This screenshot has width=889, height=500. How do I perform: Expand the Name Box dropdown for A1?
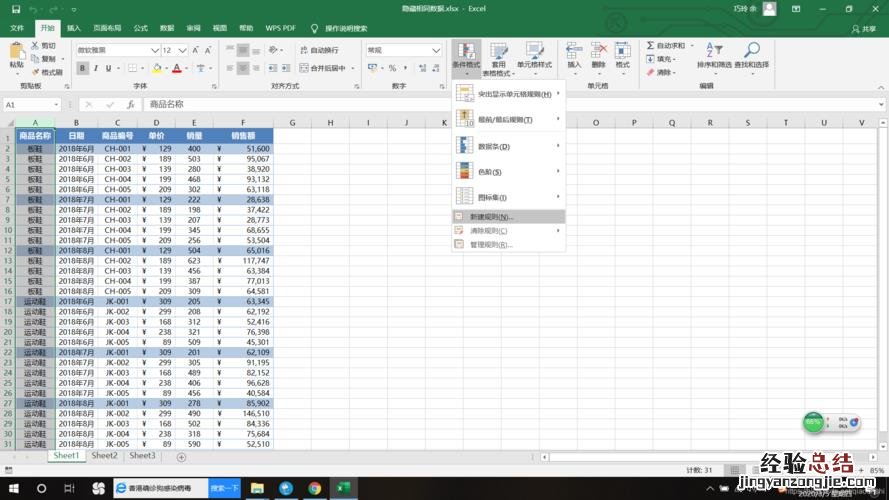[x=56, y=104]
